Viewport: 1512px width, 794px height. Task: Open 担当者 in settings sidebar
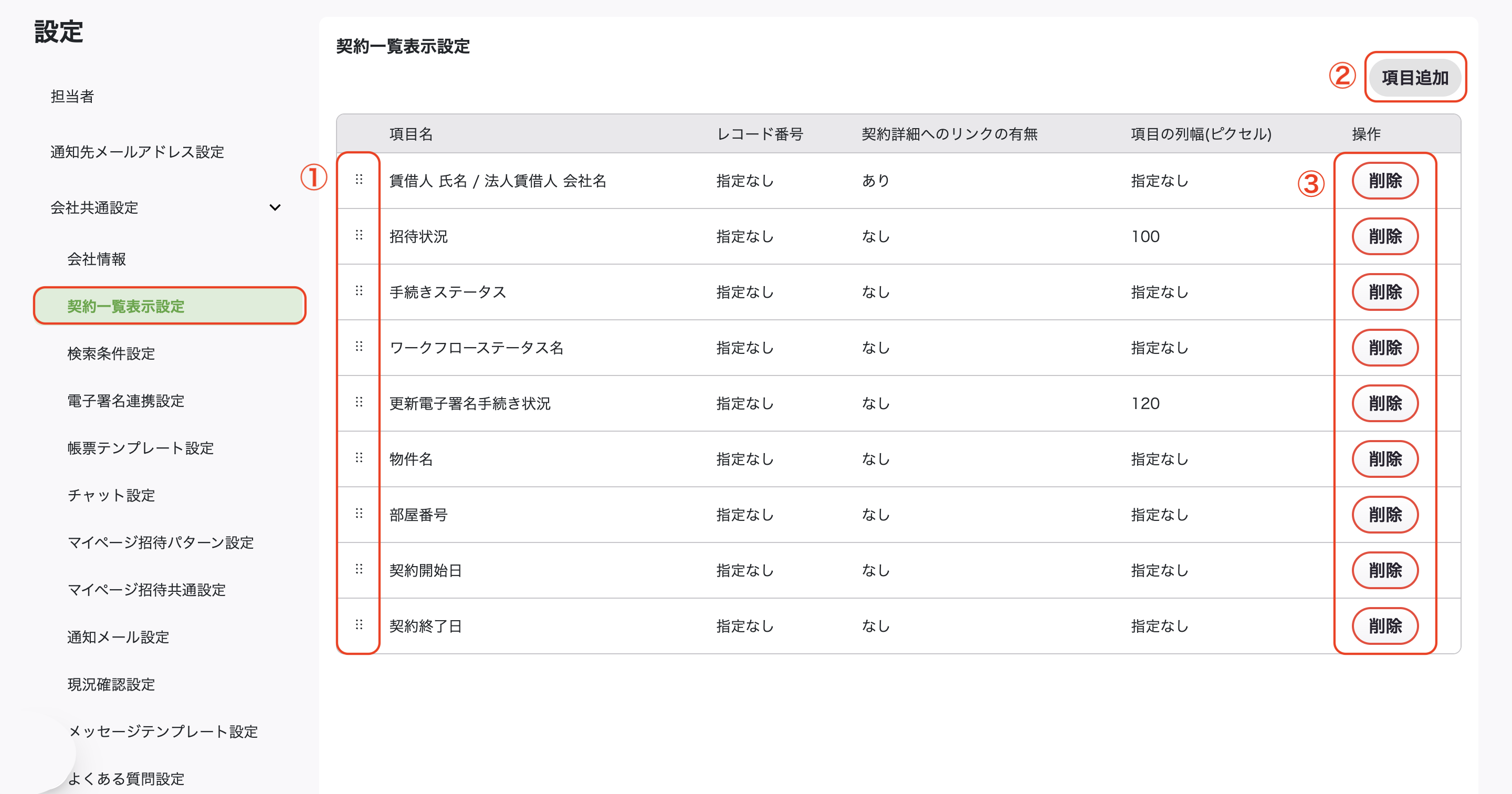(72, 96)
